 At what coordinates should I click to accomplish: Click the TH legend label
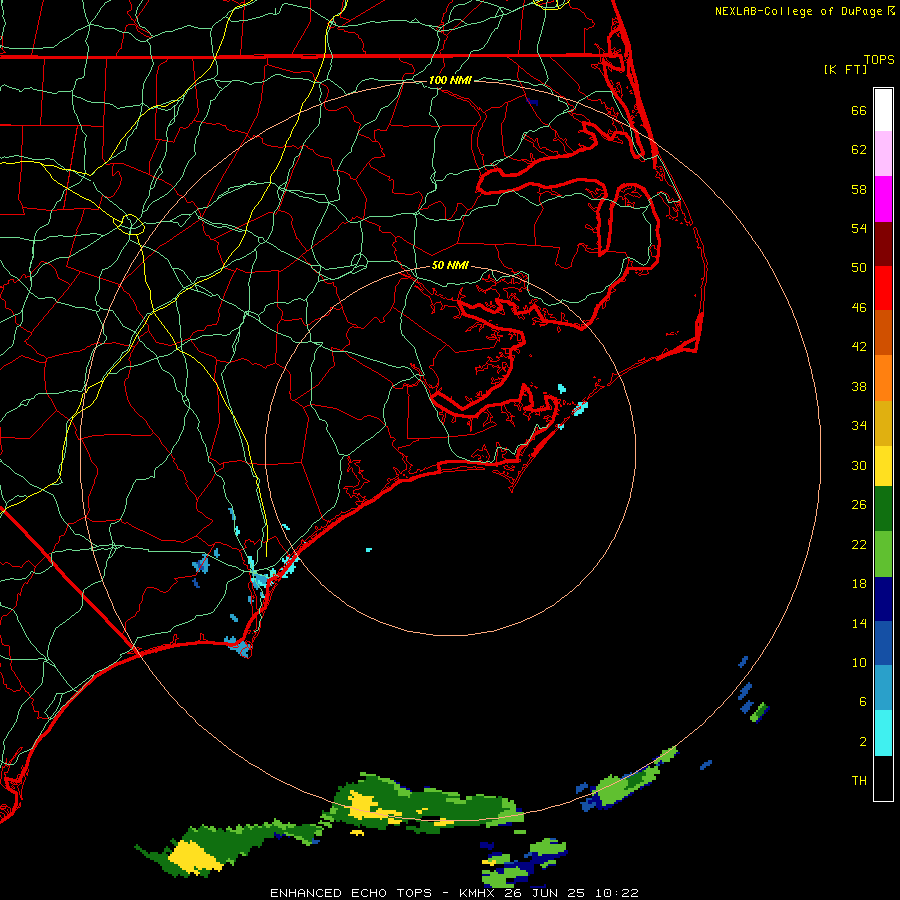click(859, 781)
